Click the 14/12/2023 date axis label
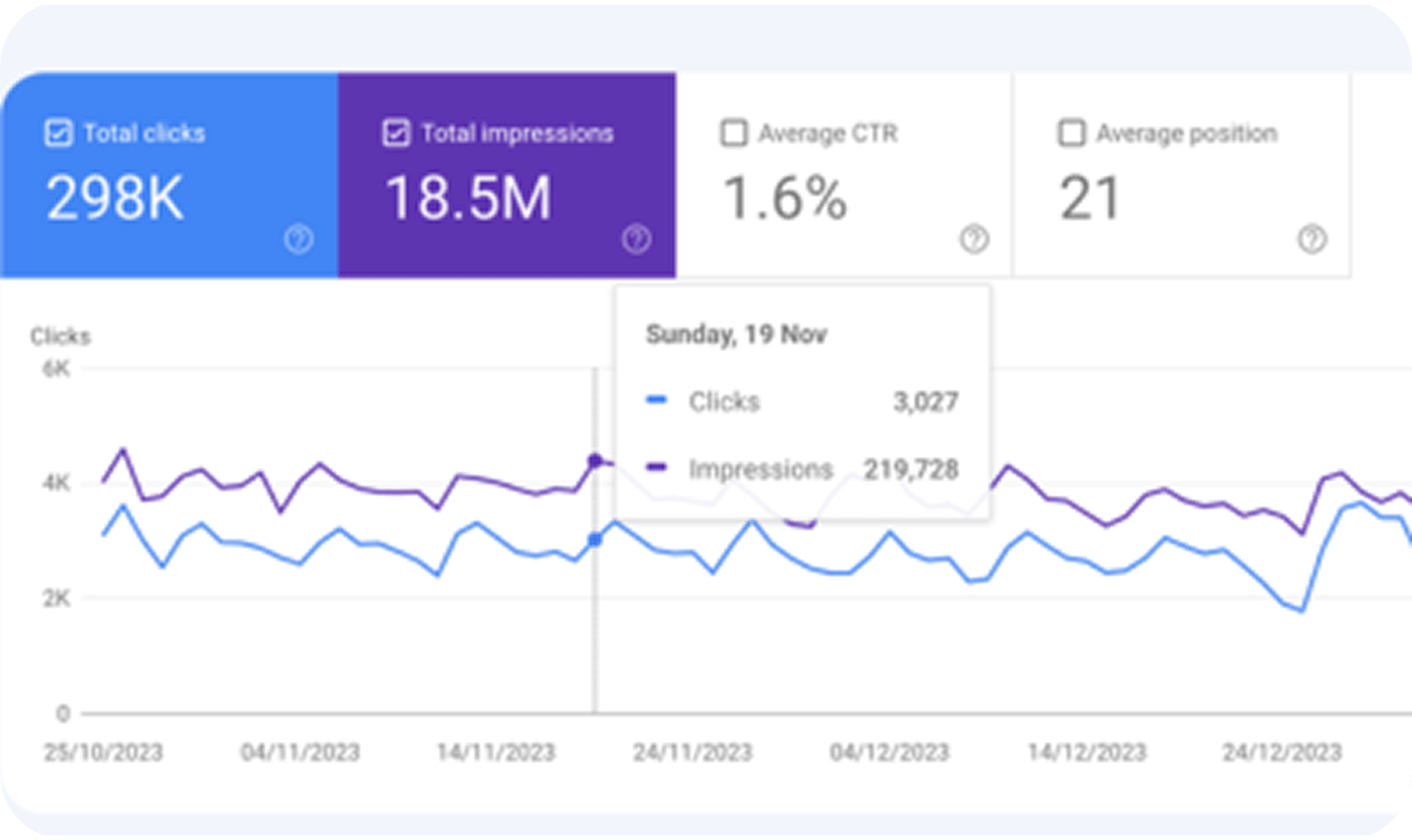Image resolution: width=1412 pixels, height=840 pixels. pyautogui.click(x=1087, y=752)
